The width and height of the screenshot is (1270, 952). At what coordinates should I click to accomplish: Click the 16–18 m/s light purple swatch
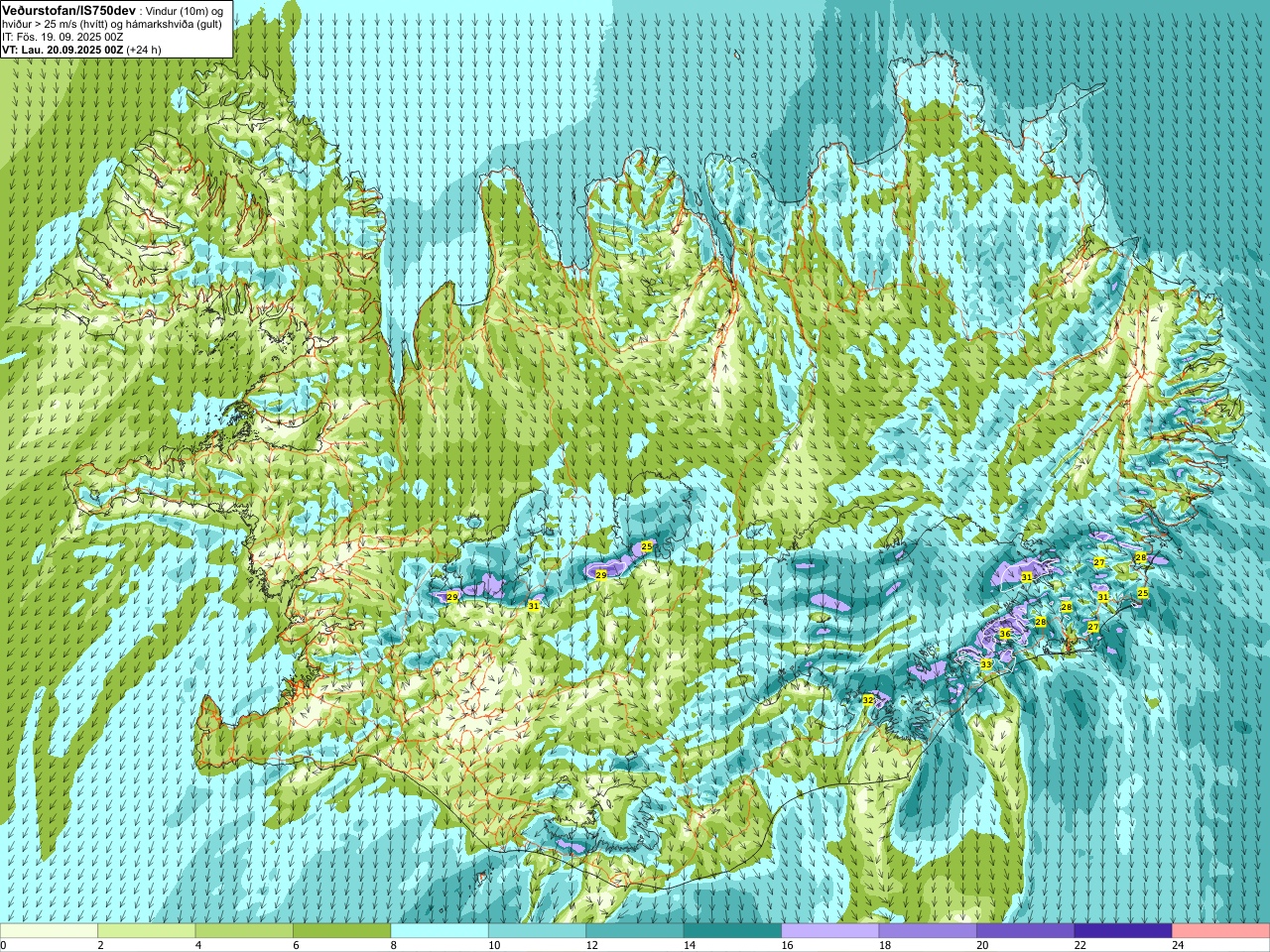(x=830, y=930)
